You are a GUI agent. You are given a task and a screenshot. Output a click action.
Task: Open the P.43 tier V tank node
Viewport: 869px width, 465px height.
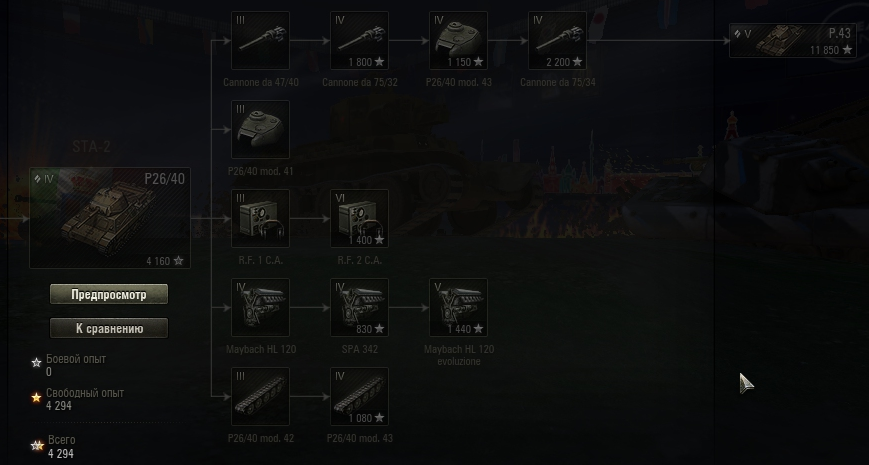pyautogui.click(x=793, y=40)
